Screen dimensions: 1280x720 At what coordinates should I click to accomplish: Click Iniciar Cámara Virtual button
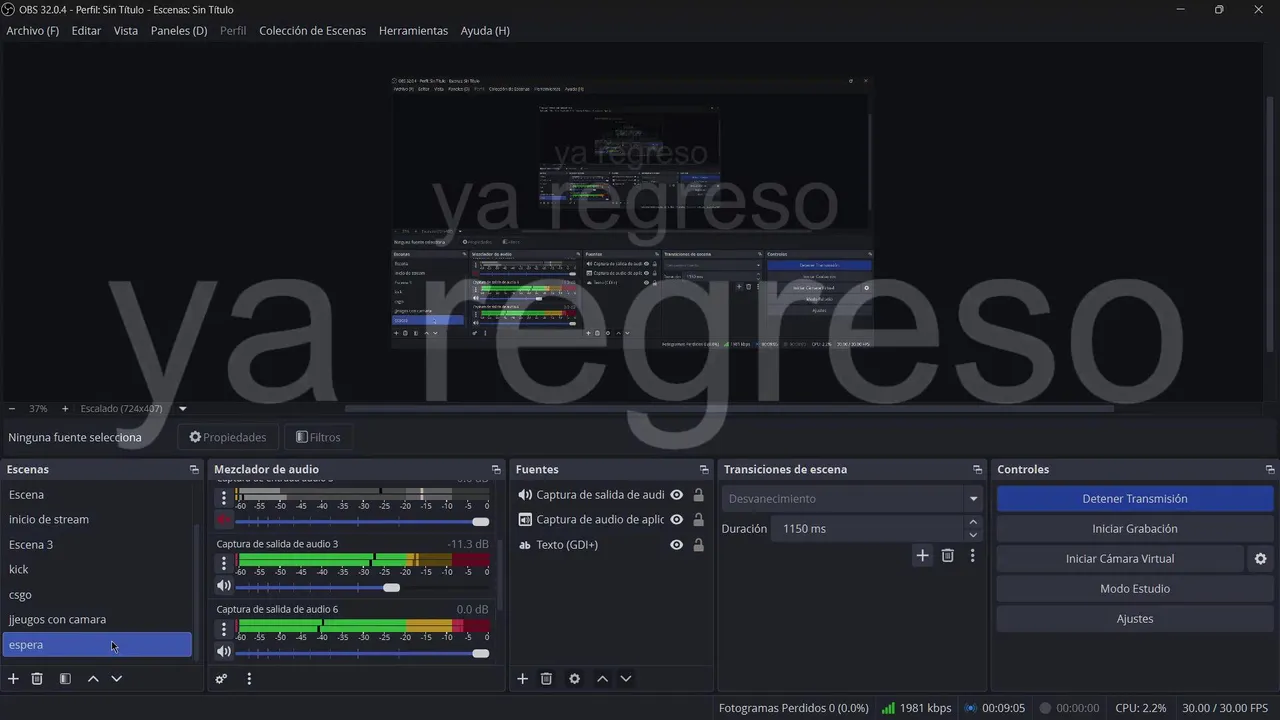pos(1120,559)
